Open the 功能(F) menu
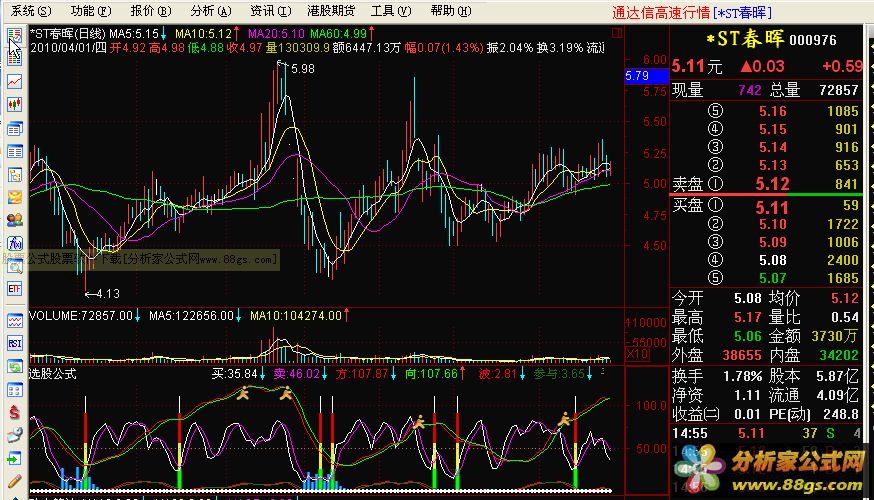This screenshot has height=500, width=874. (91, 11)
